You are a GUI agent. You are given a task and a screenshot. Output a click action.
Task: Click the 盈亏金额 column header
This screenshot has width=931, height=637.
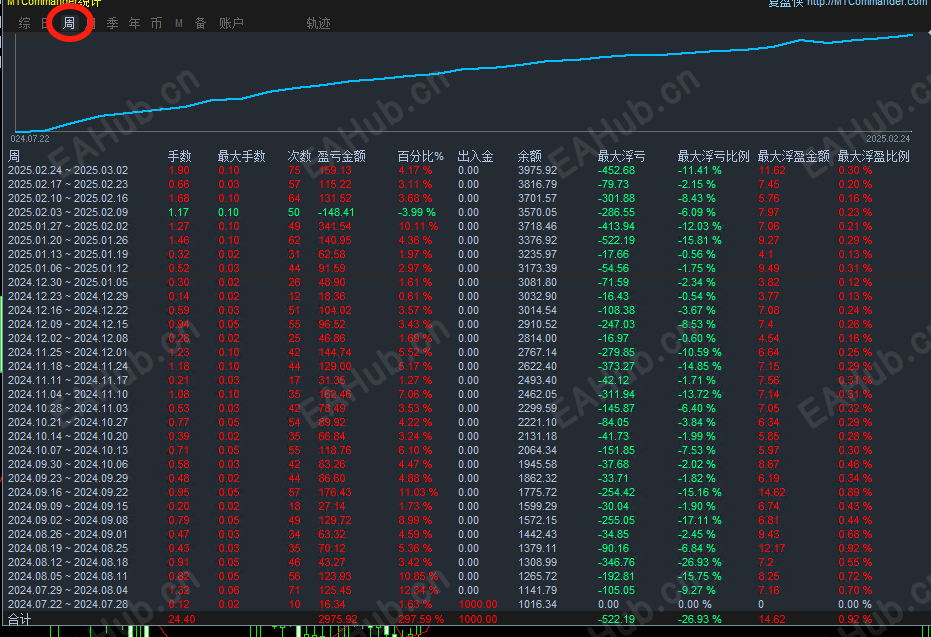(x=341, y=156)
